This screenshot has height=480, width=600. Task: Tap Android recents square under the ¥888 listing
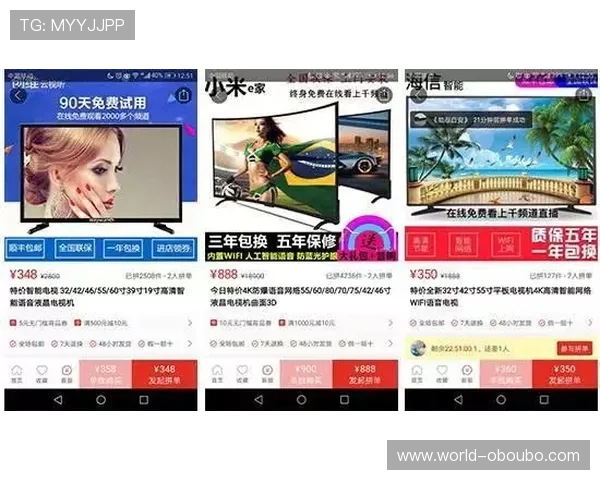pyautogui.click(x=344, y=400)
